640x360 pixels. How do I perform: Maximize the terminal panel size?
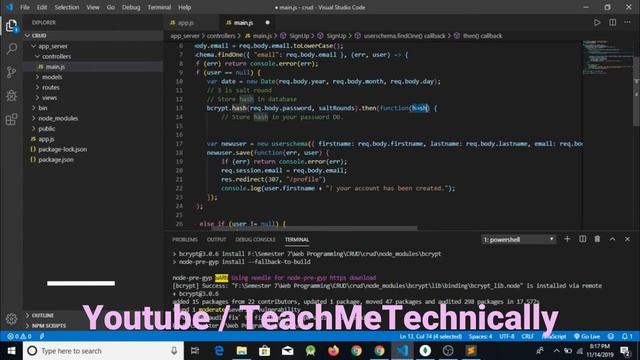click(x=612, y=239)
